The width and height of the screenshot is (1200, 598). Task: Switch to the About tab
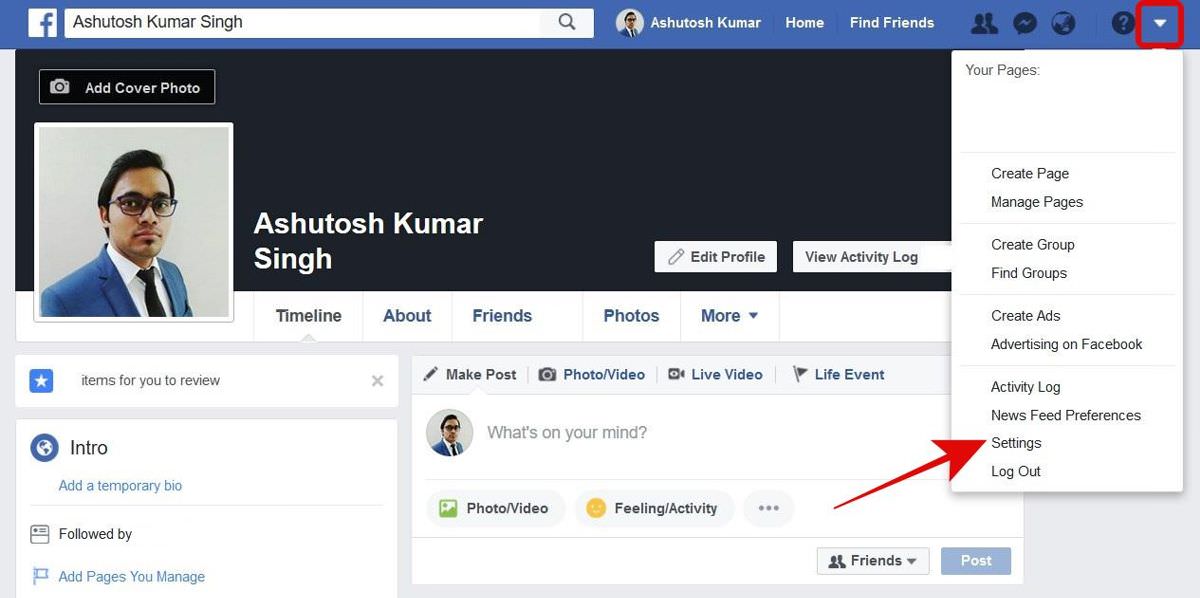[407, 315]
